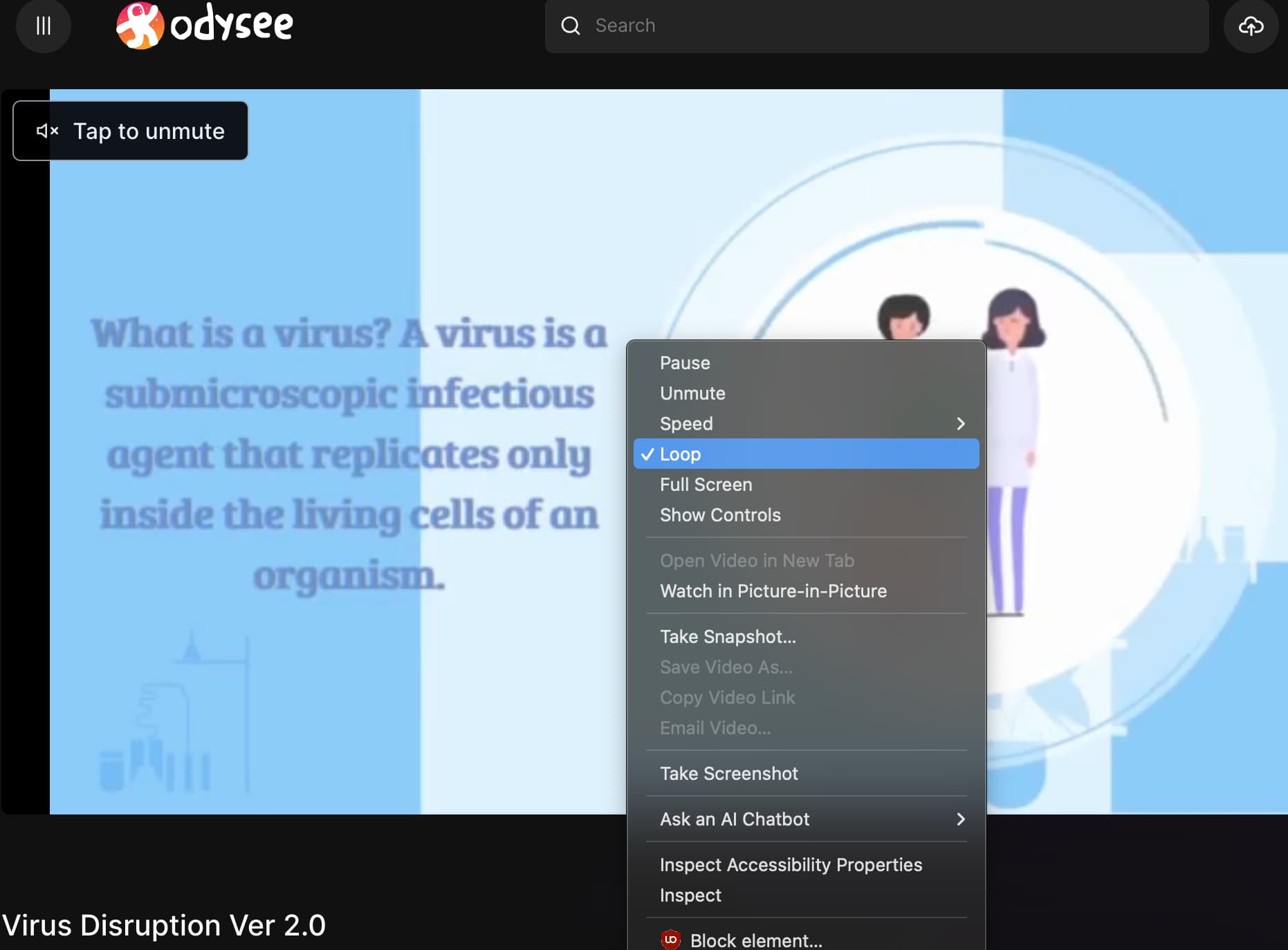Choose Show Controls from the menu

pyautogui.click(x=720, y=515)
